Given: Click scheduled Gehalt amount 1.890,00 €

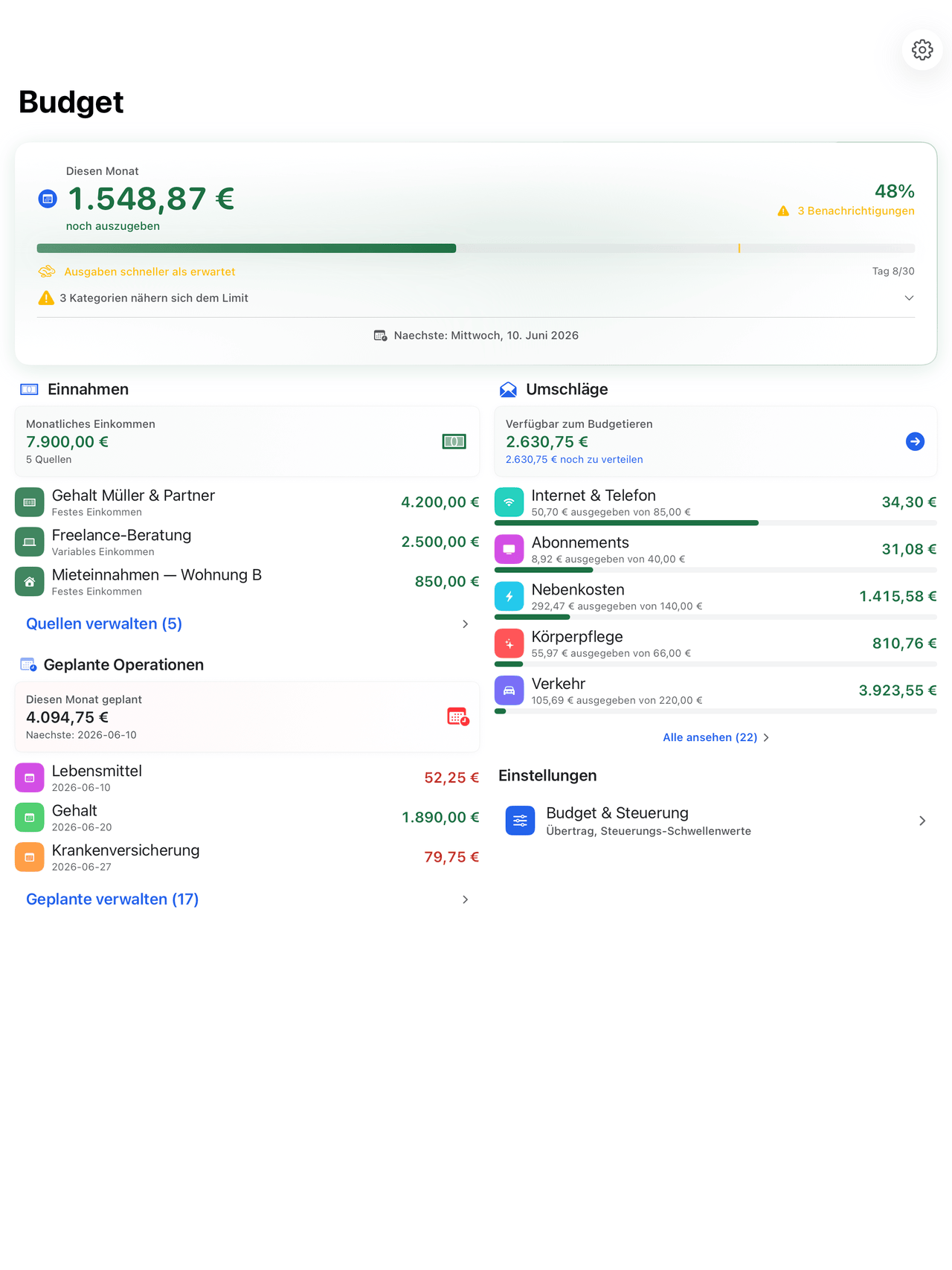Looking at the screenshot, I should [440, 817].
